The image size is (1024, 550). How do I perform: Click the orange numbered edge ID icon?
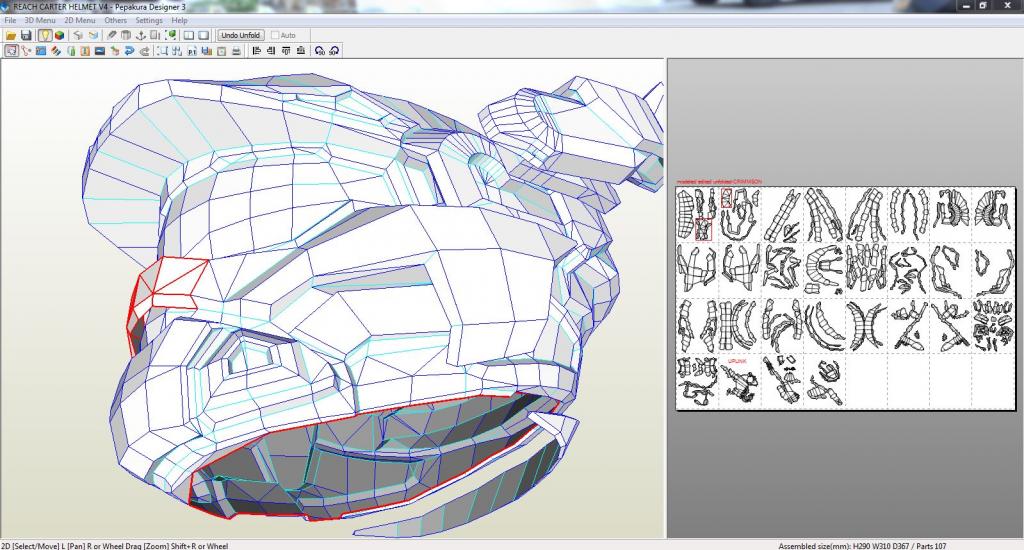(x=85, y=51)
